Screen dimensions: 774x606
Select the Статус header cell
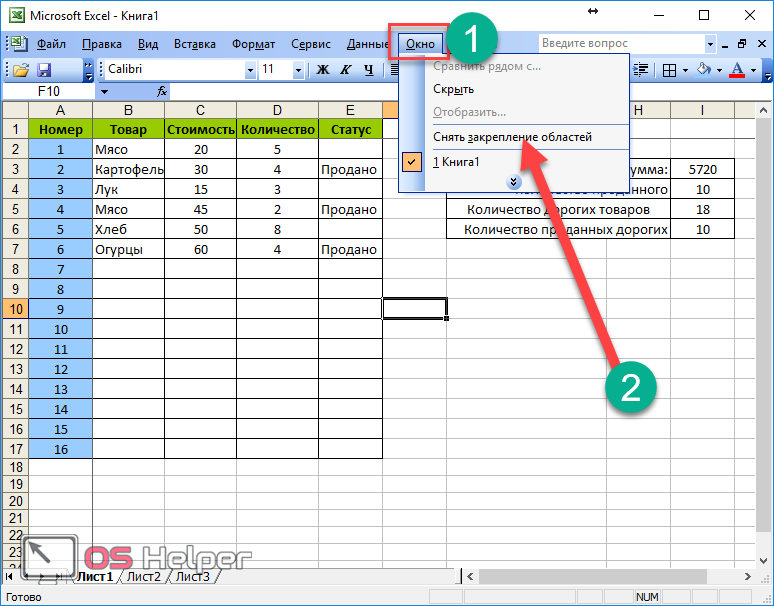pos(350,129)
